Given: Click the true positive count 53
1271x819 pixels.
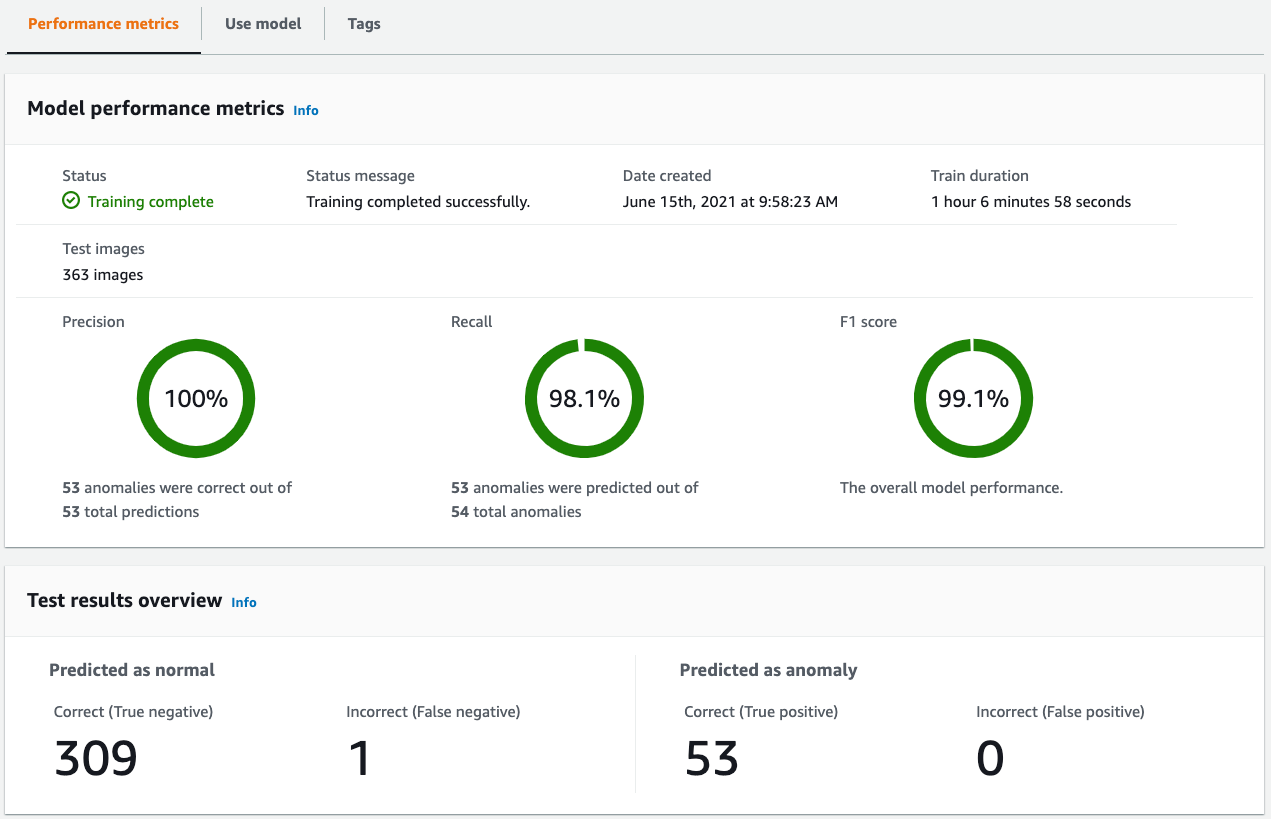Looking at the screenshot, I should coord(712,759).
